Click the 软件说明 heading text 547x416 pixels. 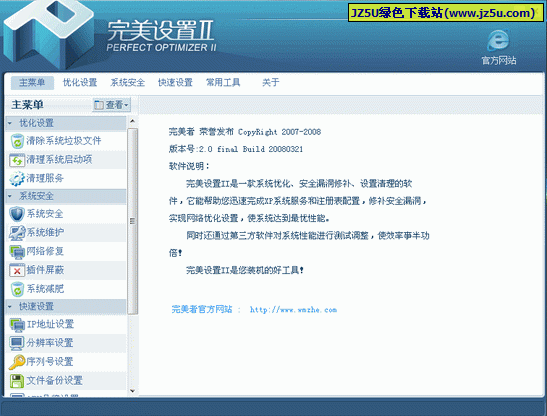(x=189, y=166)
